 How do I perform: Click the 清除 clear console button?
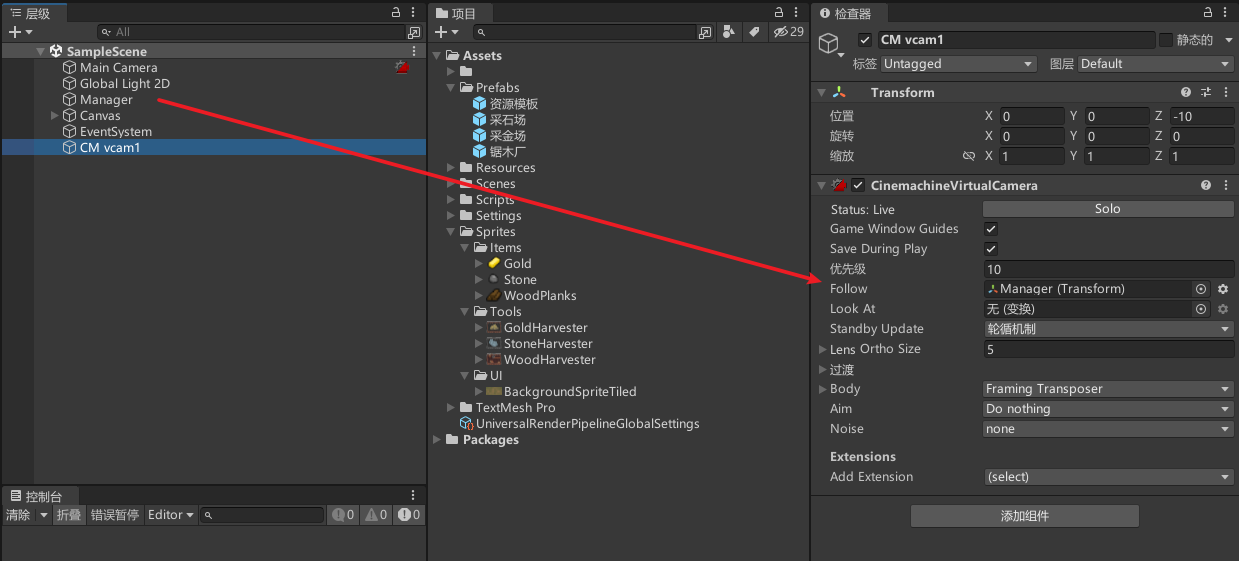click(x=18, y=515)
